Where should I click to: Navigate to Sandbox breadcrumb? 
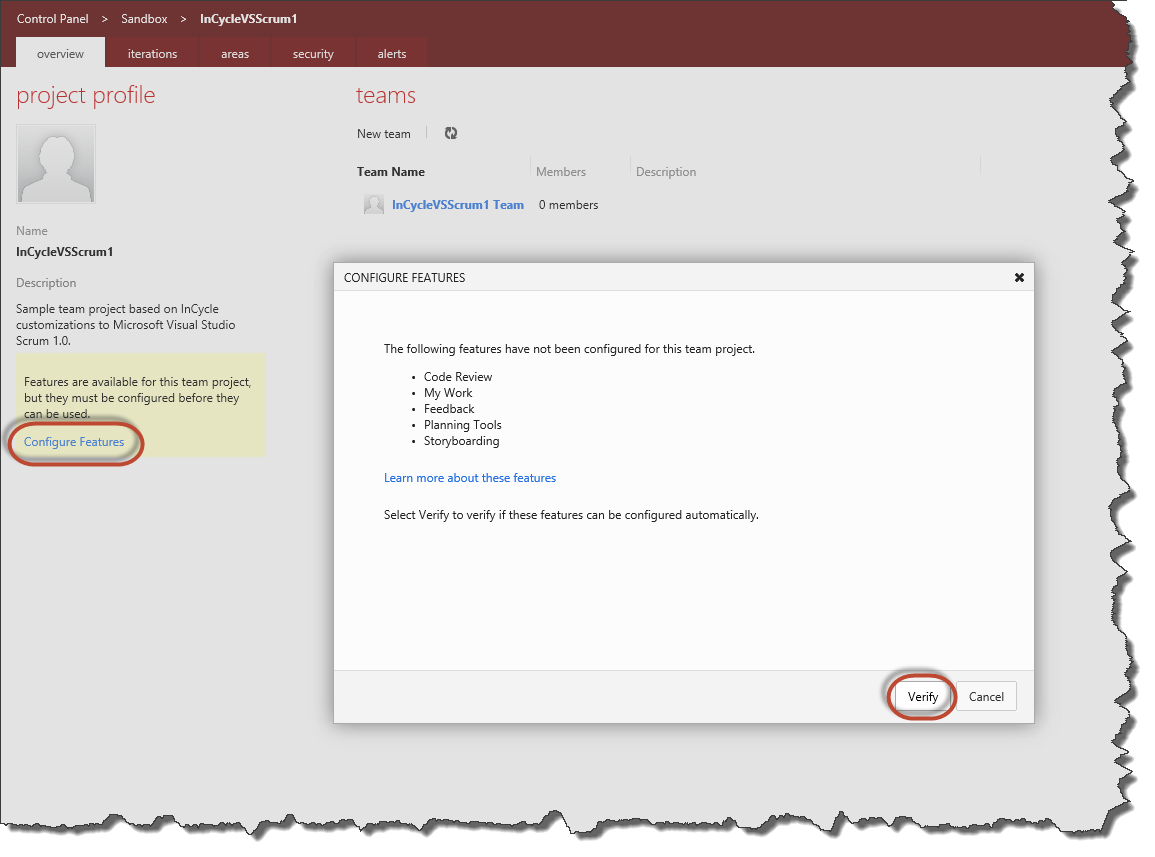144,18
